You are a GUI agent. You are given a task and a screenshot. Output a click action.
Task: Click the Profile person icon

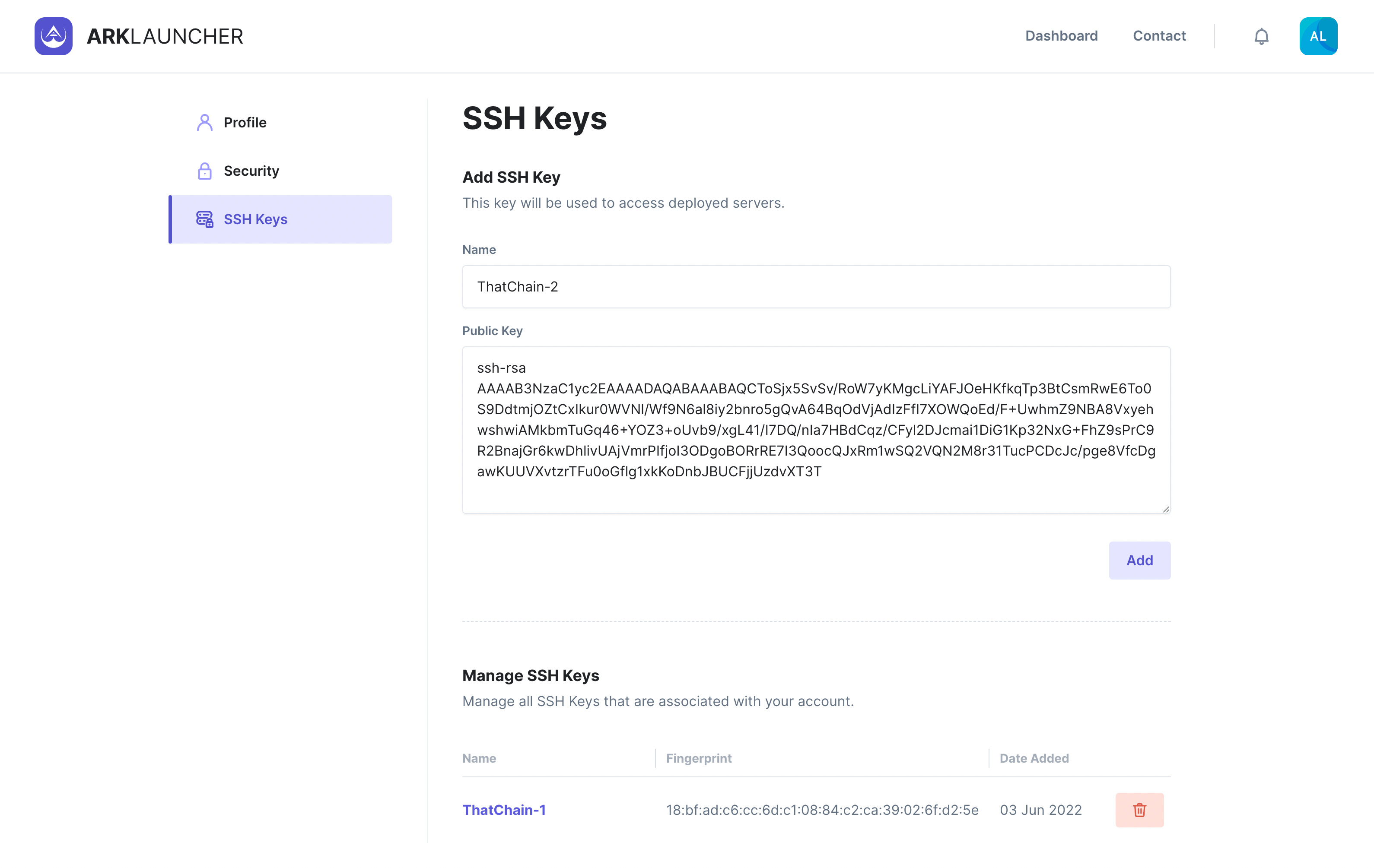coord(204,123)
